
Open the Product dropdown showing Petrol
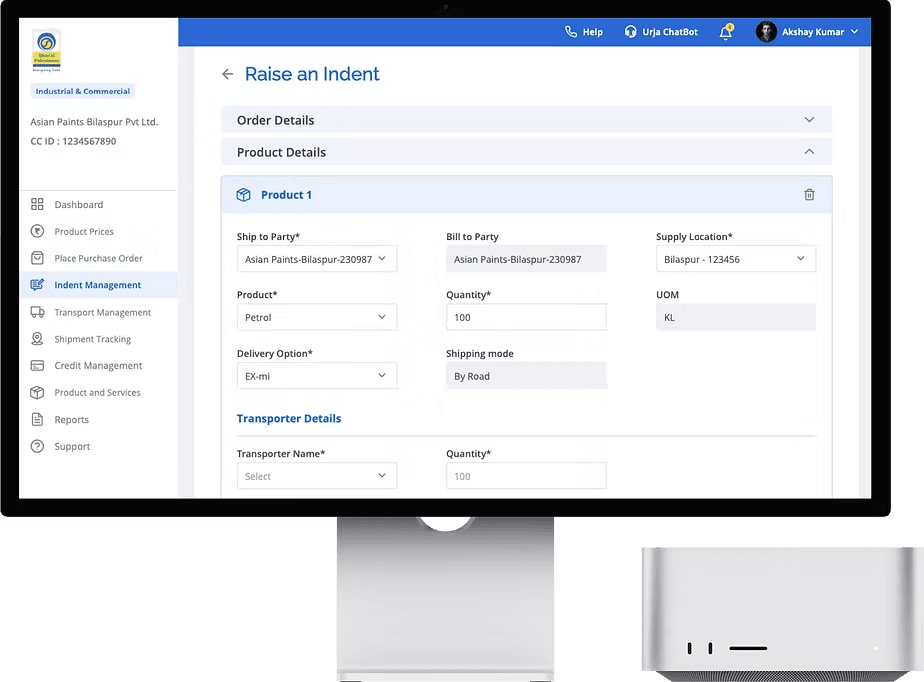click(x=317, y=317)
